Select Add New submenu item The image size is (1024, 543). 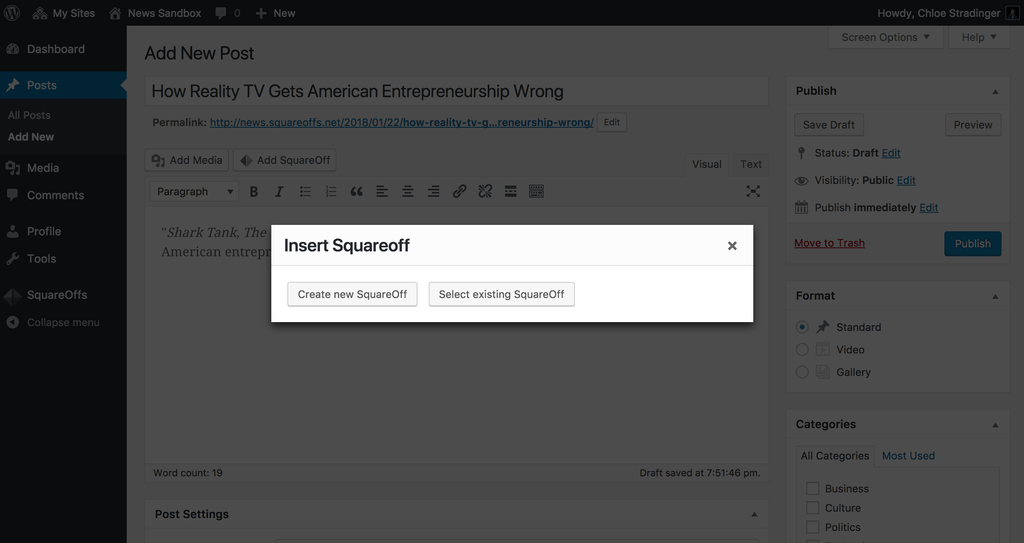click(31, 137)
